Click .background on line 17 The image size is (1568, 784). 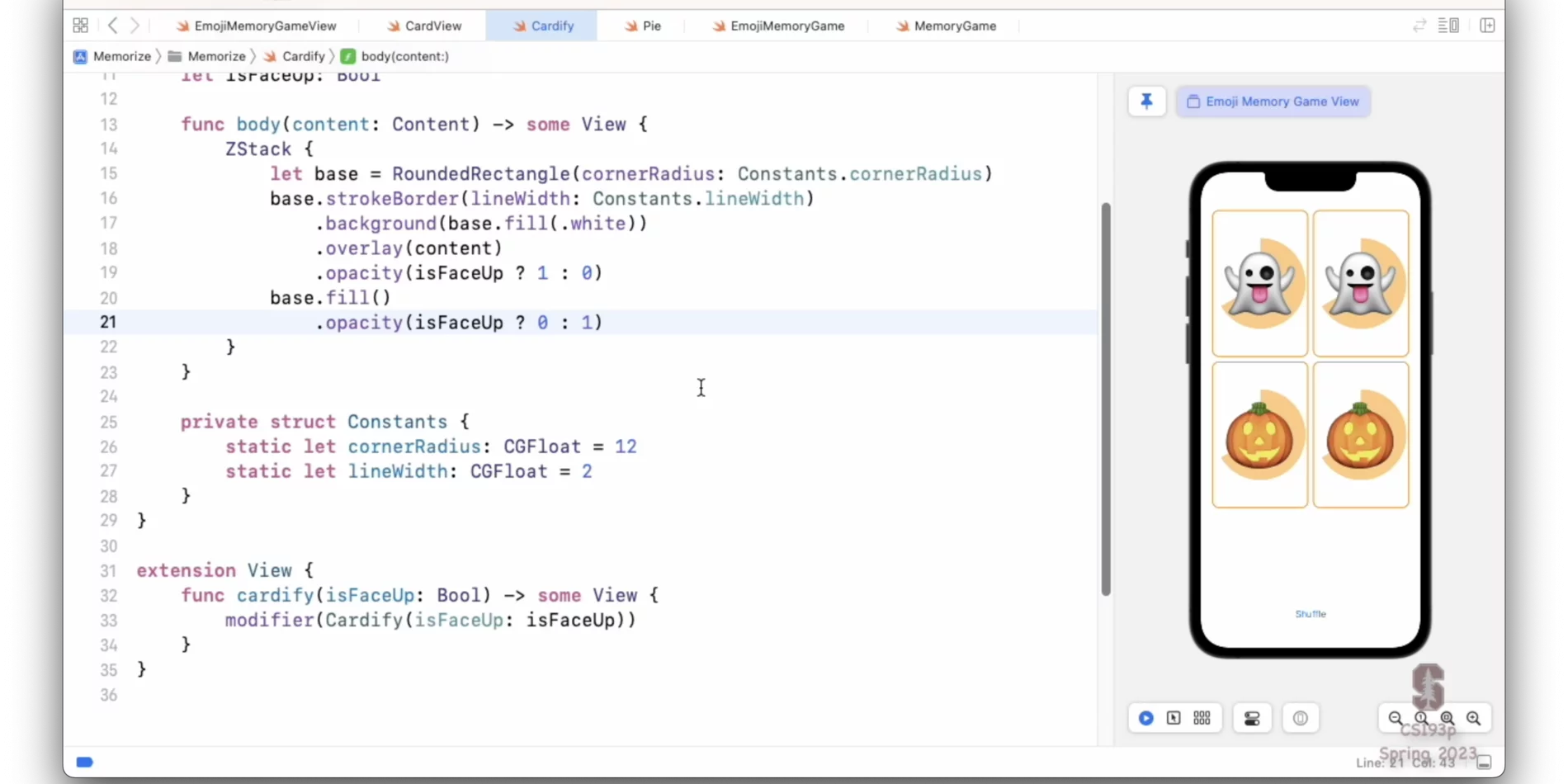pyautogui.click(x=375, y=224)
